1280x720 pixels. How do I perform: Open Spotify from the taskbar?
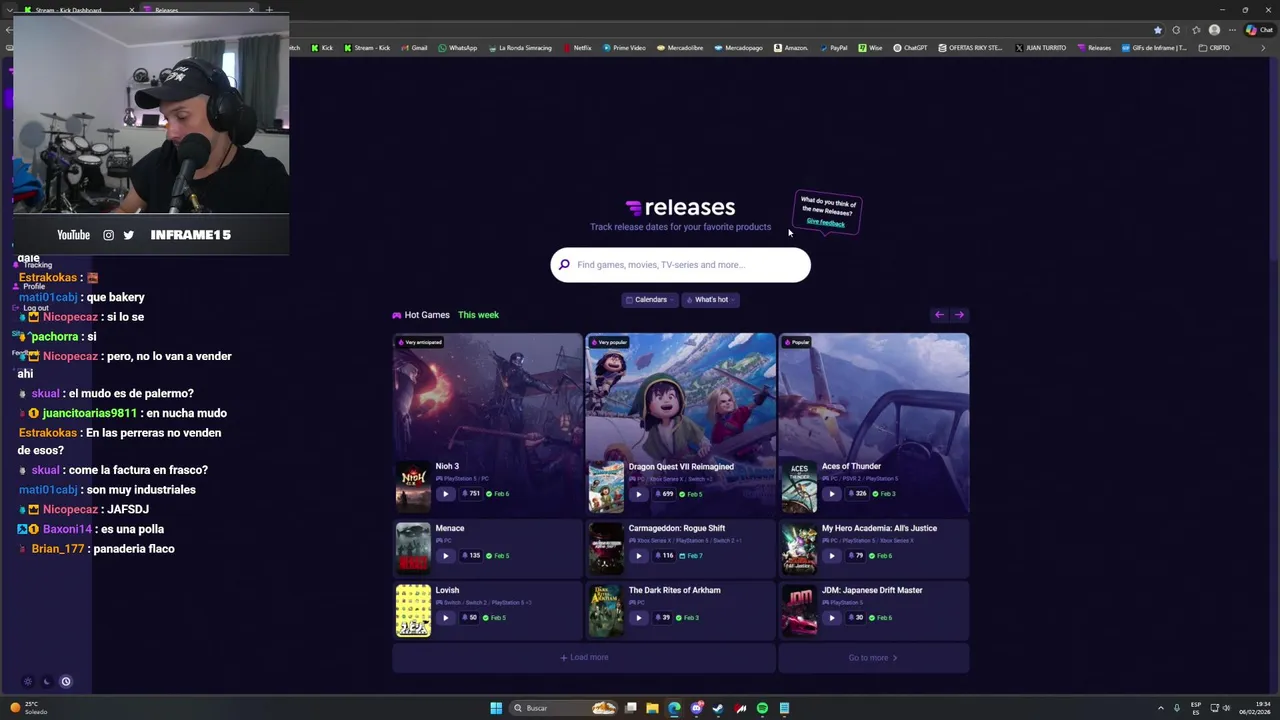(x=762, y=708)
